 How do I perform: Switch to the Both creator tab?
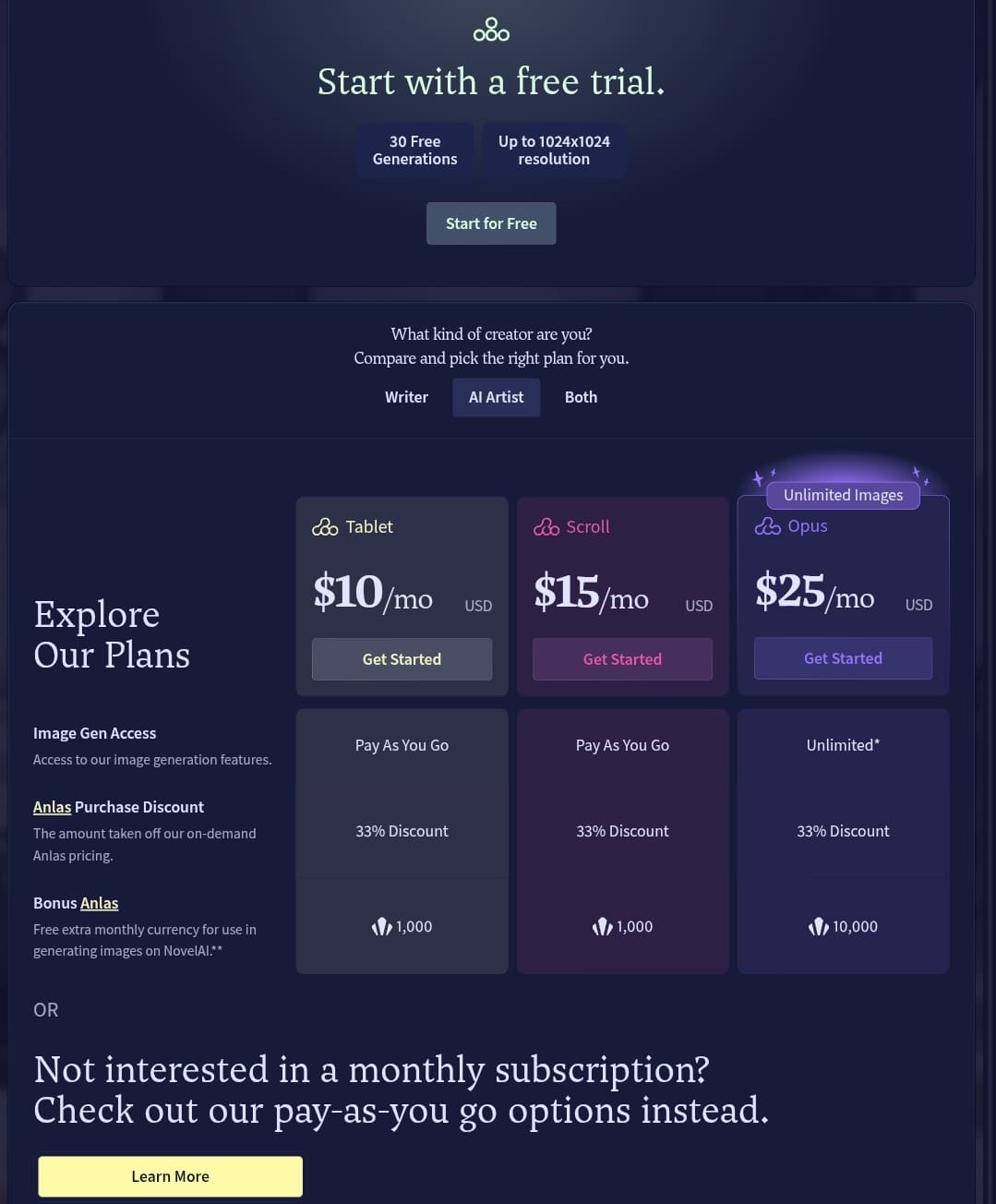581,397
